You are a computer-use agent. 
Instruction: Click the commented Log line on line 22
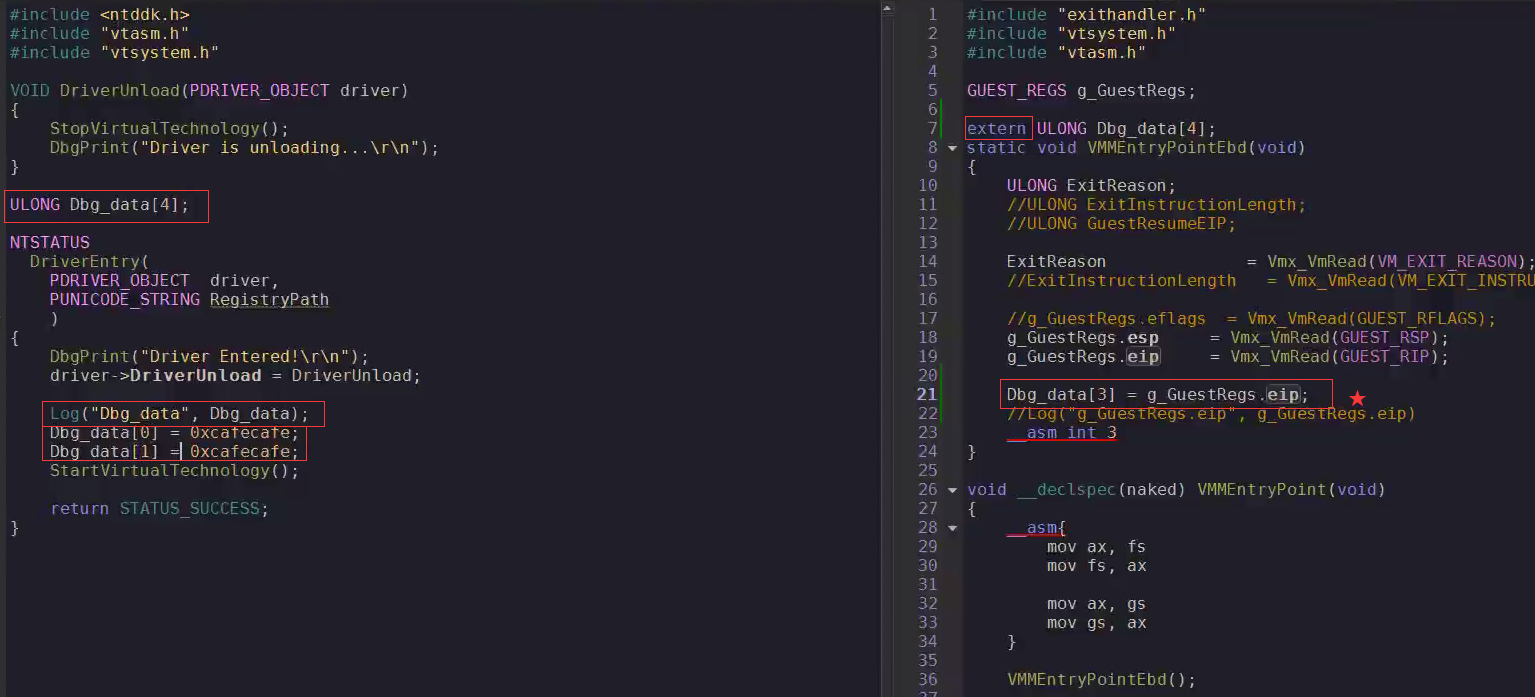click(x=1211, y=413)
